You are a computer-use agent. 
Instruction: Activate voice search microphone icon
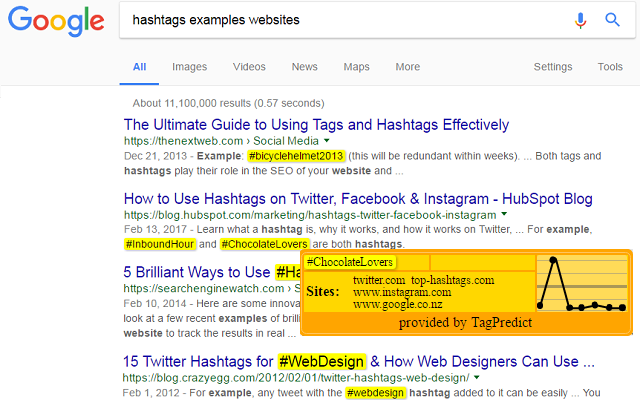(x=580, y=20)
